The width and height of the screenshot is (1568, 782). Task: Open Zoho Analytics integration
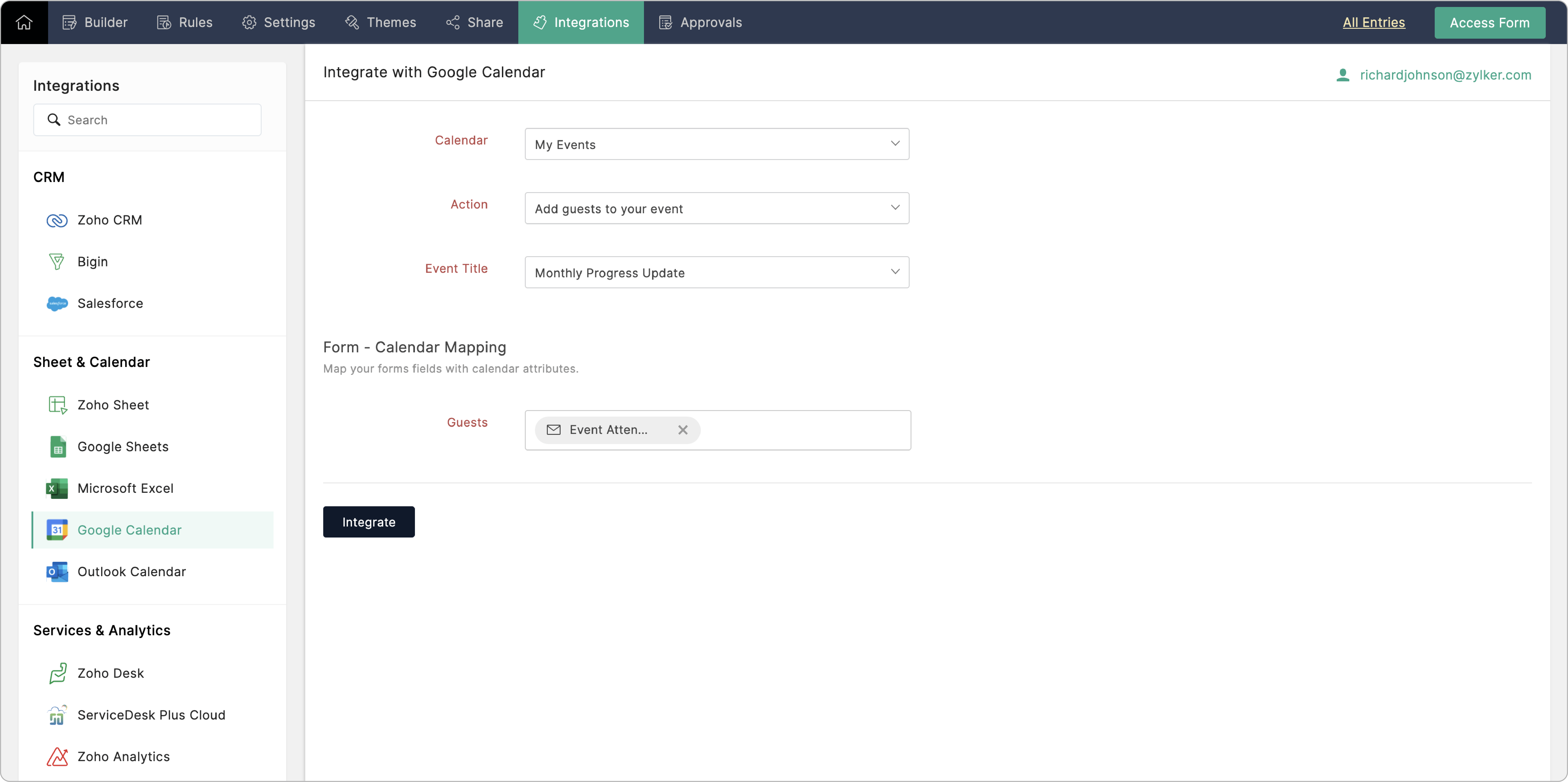point(124,756)
